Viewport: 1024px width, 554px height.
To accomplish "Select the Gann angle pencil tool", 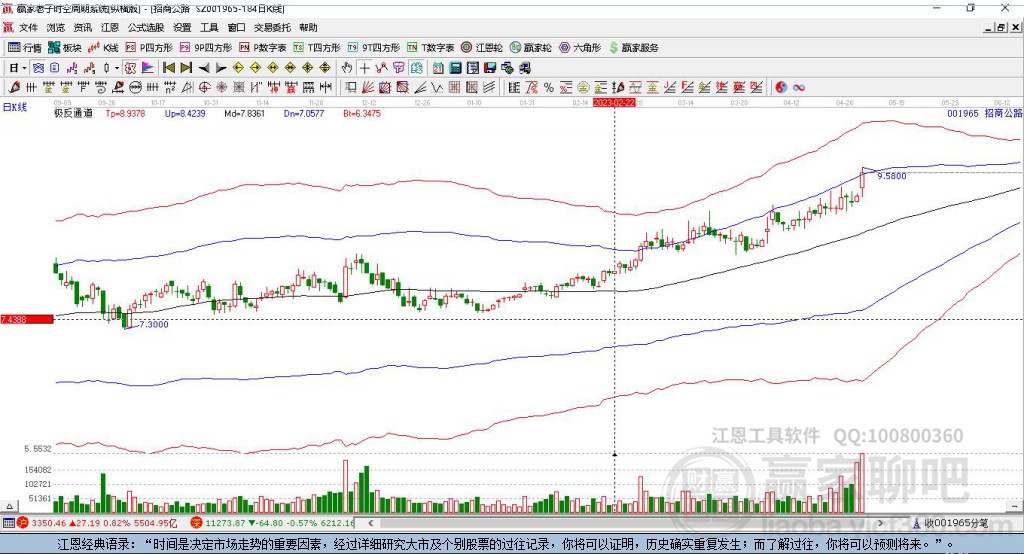I will [x=14, y=88].
